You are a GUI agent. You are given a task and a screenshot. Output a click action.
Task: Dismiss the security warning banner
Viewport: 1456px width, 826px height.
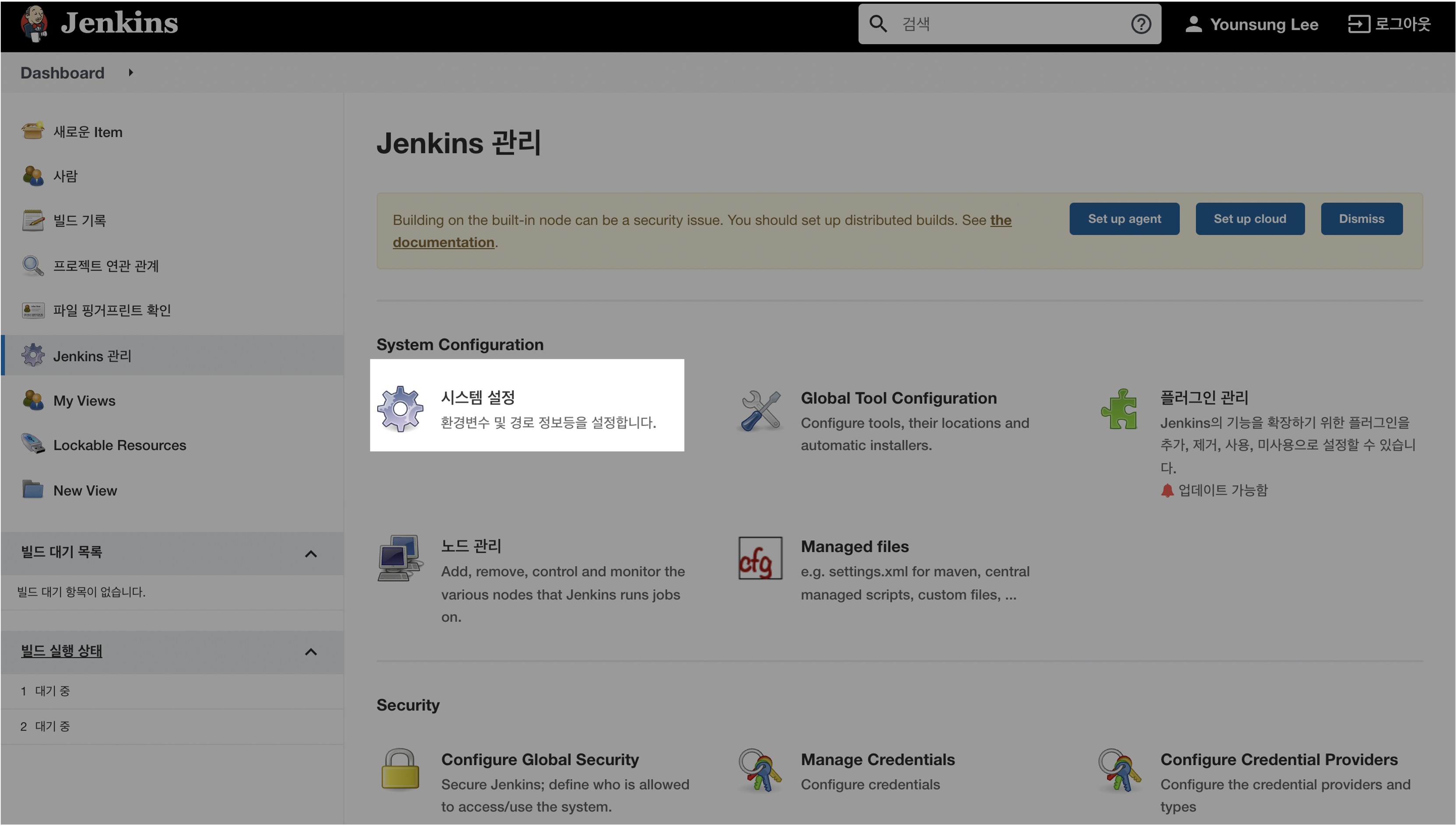(1361, 219)
